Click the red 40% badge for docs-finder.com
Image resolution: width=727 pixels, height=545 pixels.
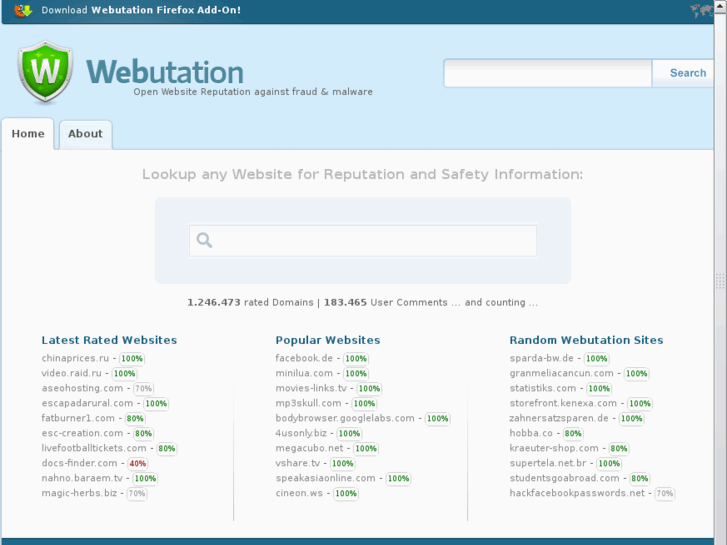[138, 463]
